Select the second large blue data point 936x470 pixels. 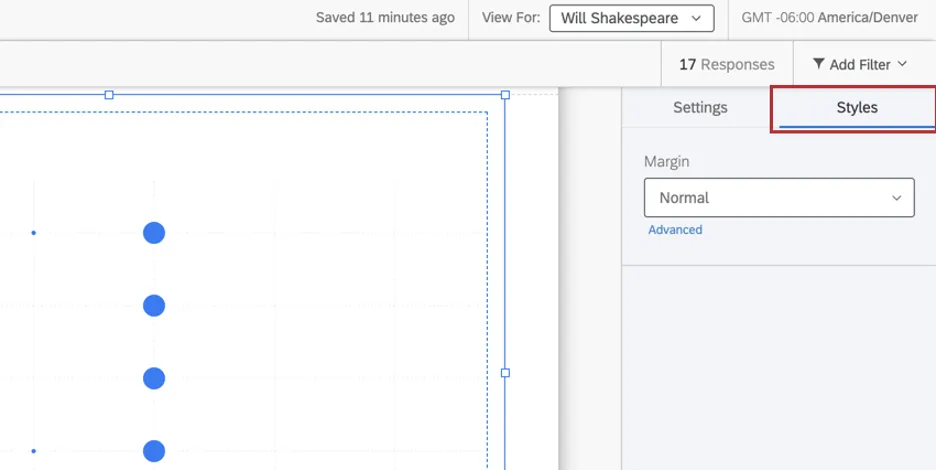pyautogui.click(x=153, y=306)
